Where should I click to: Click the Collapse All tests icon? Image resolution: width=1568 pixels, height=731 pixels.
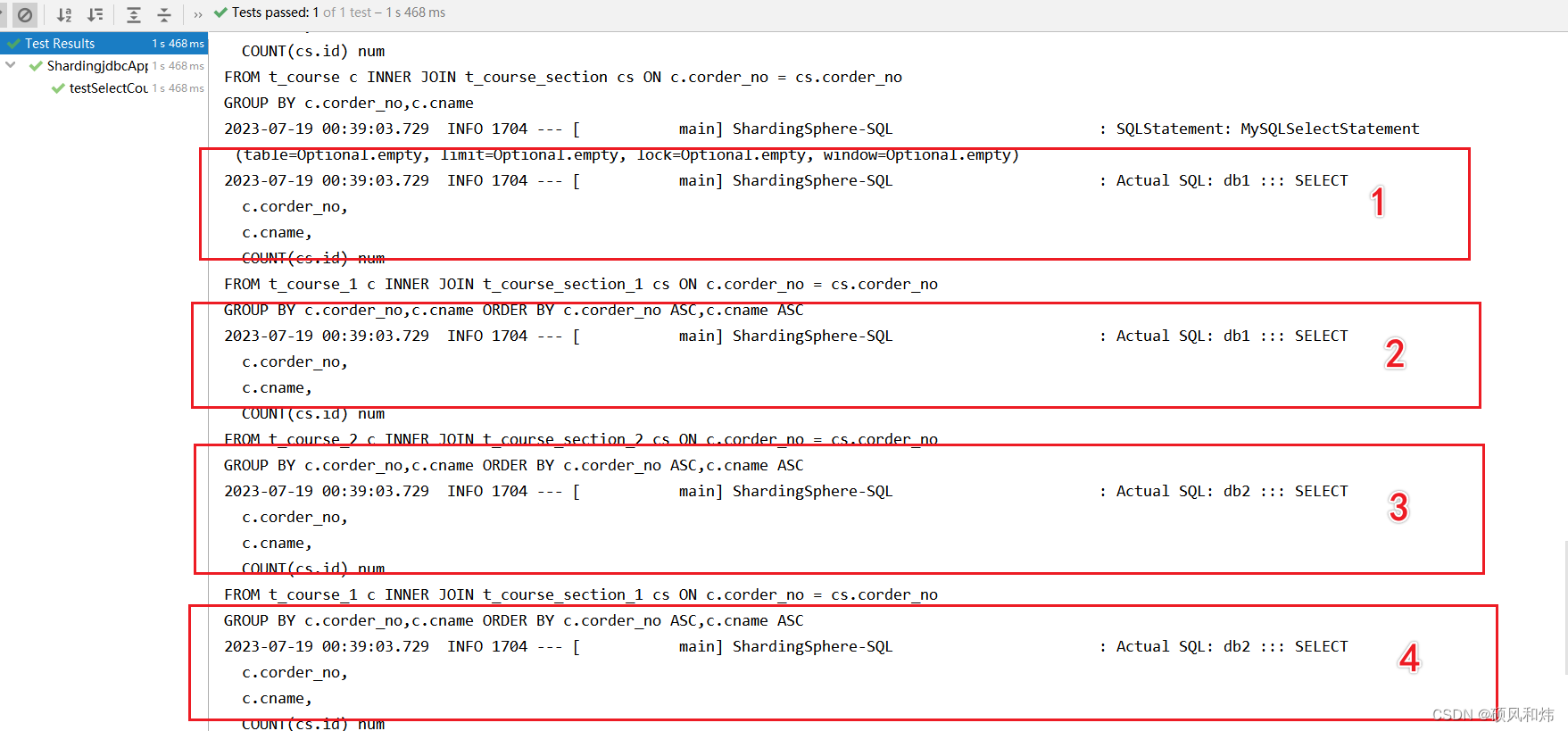[x=164, y=14]
